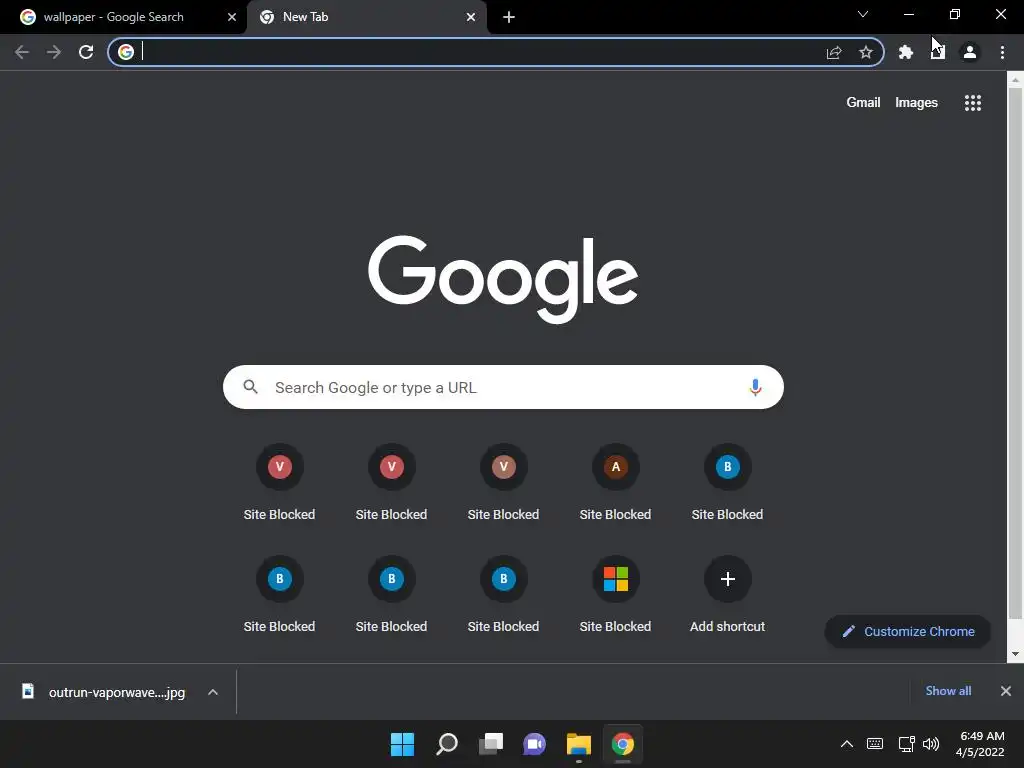Open Chat app on taskbar
The image size is (1024, 768).
pos(534,744)
